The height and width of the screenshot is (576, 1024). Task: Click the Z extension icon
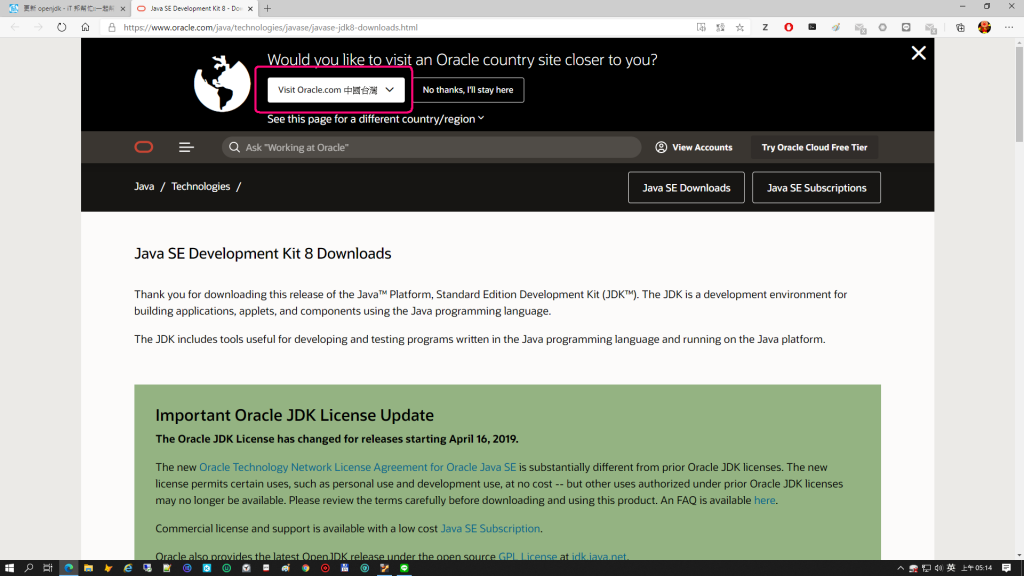[x=765, y=27]
